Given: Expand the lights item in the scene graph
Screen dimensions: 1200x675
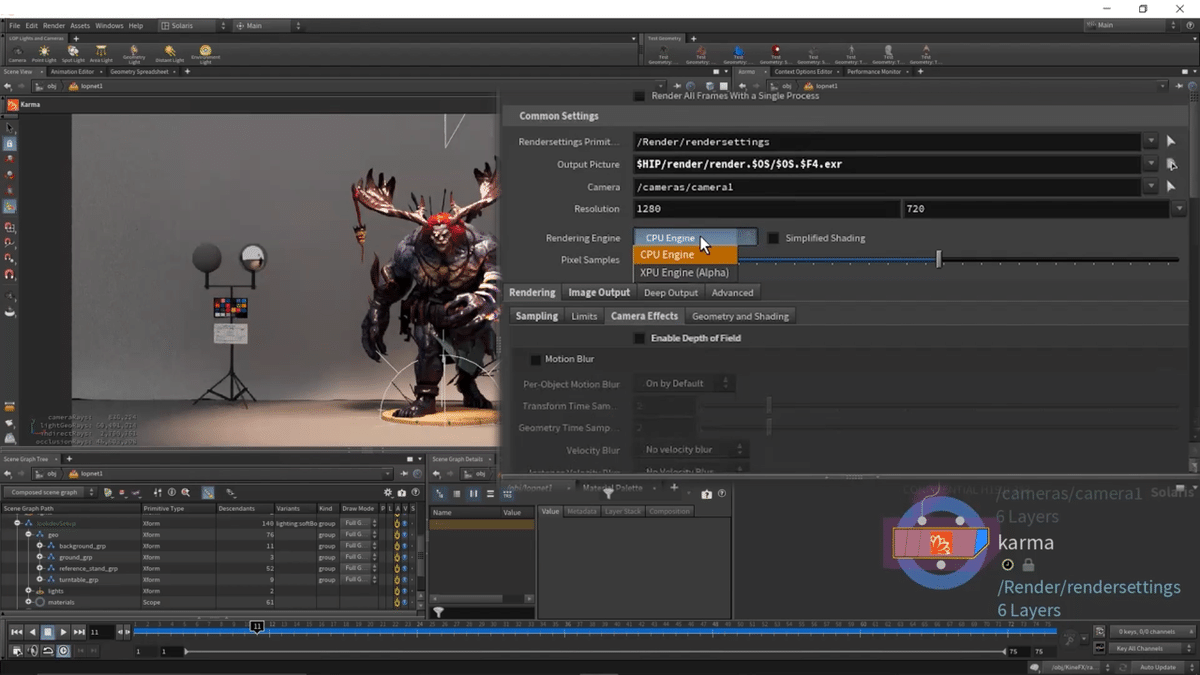Looking at the screenshot, I should (29, 591).
